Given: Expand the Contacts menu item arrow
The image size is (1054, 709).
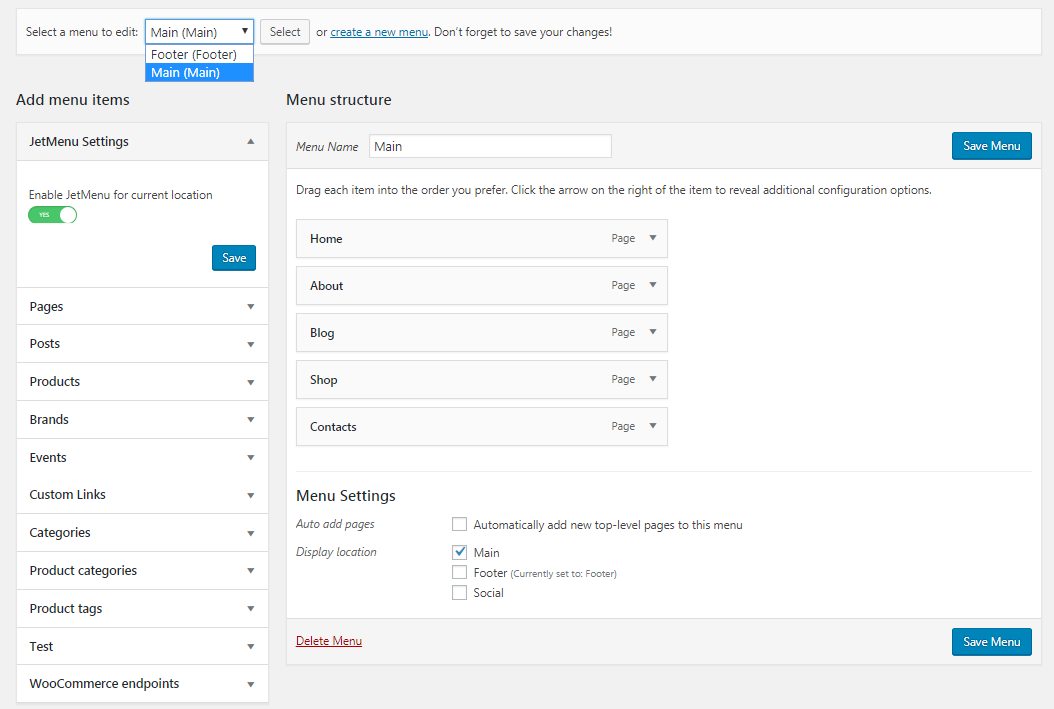Looking at the screenshot, I should pyautogui.click(x=653, y=426).
